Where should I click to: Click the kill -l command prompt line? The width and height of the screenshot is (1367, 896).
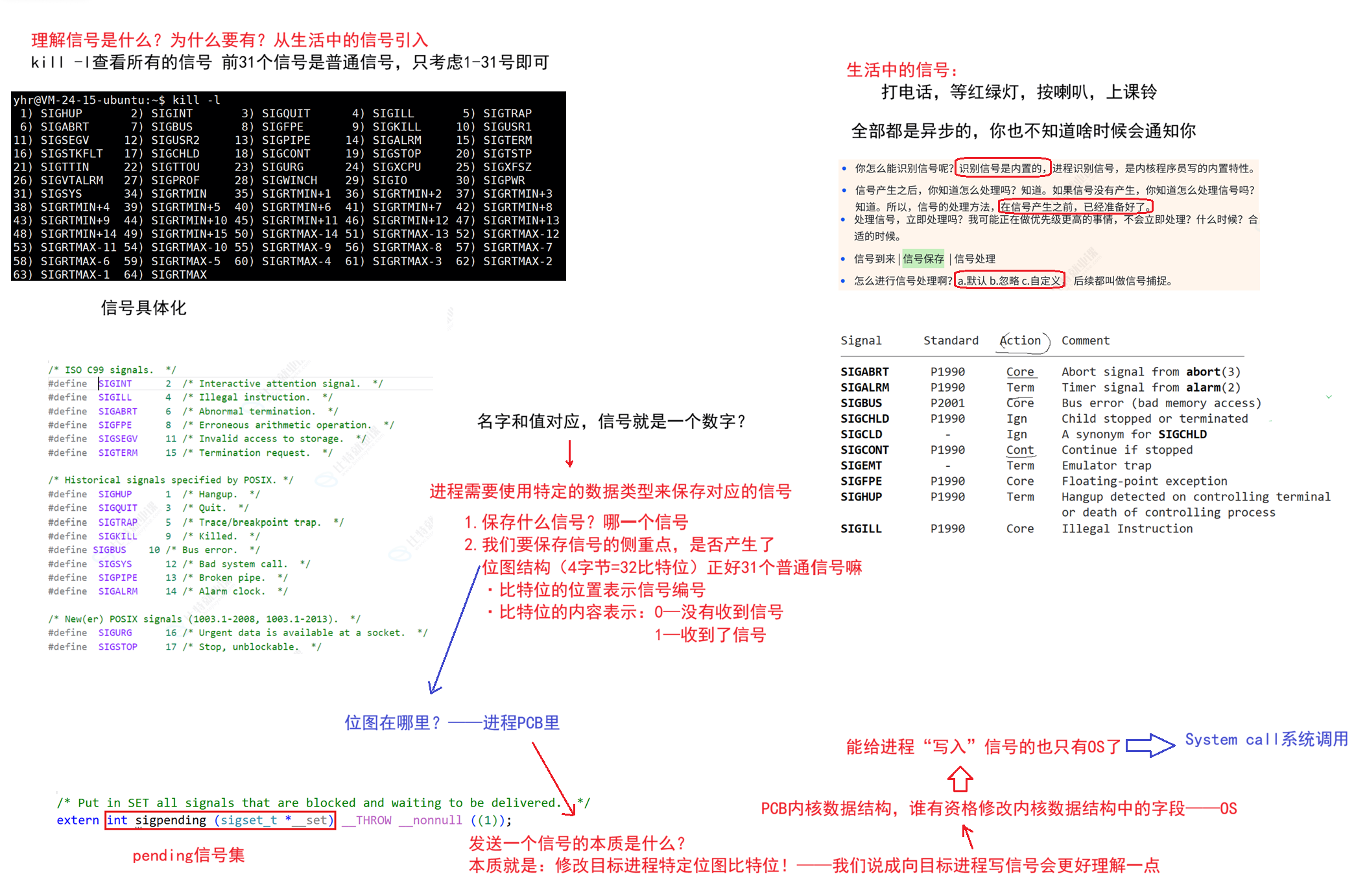[x=117, y=100]
